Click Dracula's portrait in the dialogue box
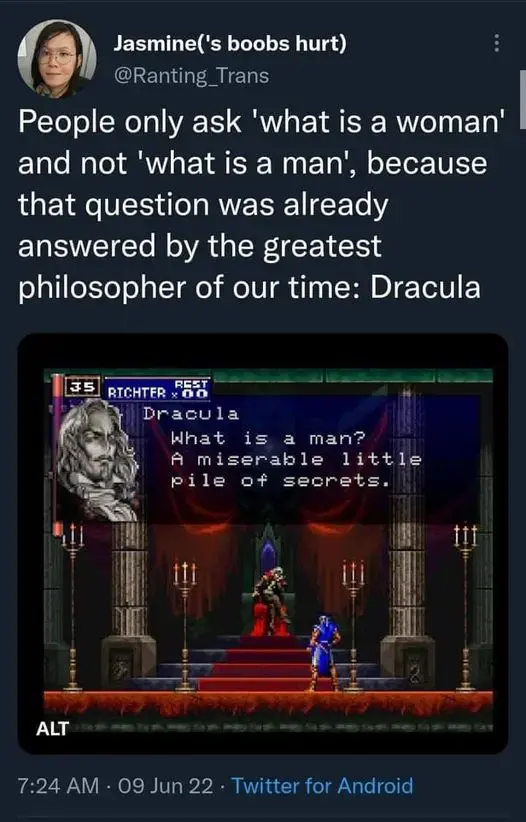This screenshot has height=822, width=526. pos(99,460)
